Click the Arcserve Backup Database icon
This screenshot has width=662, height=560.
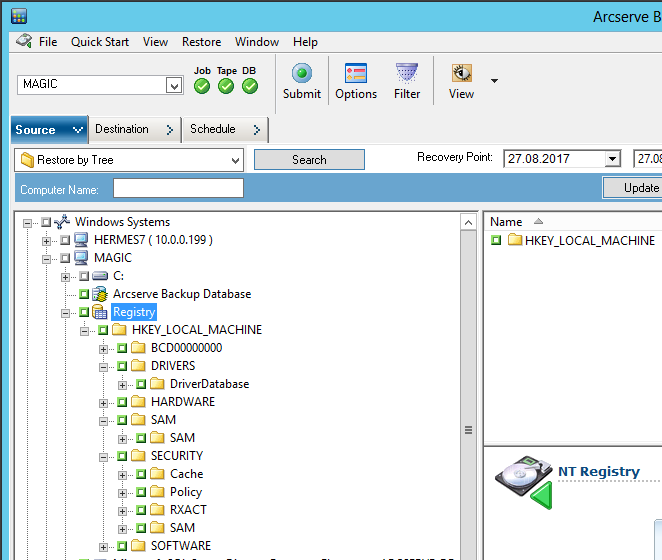(100, 294)
